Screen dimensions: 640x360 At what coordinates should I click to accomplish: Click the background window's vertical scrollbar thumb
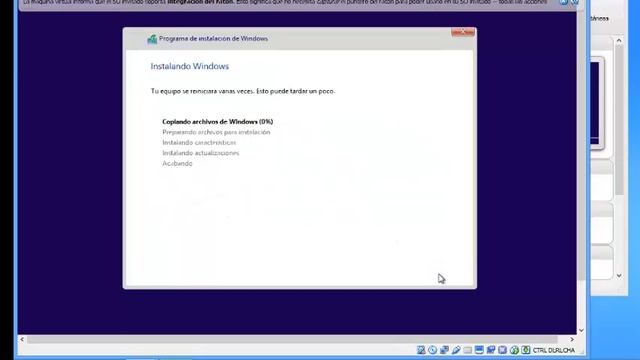619,120
